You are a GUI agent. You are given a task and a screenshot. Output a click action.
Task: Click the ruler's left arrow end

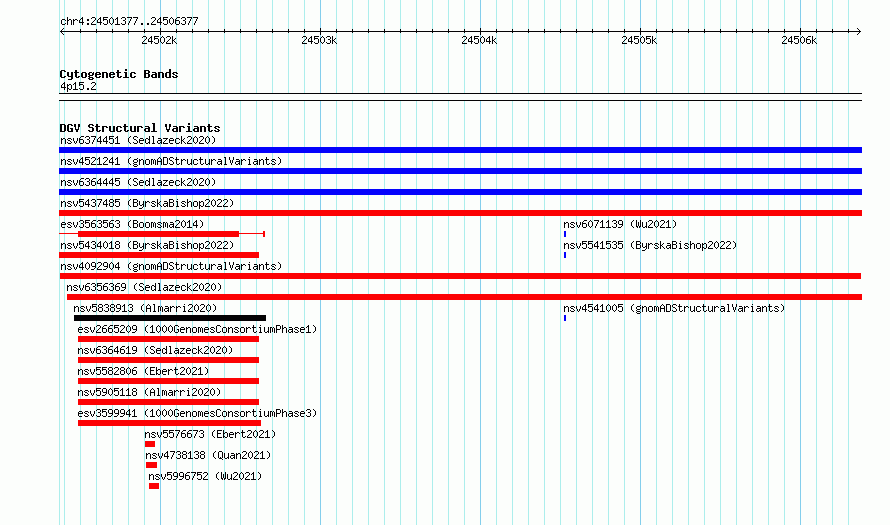(x=62, y=31)
